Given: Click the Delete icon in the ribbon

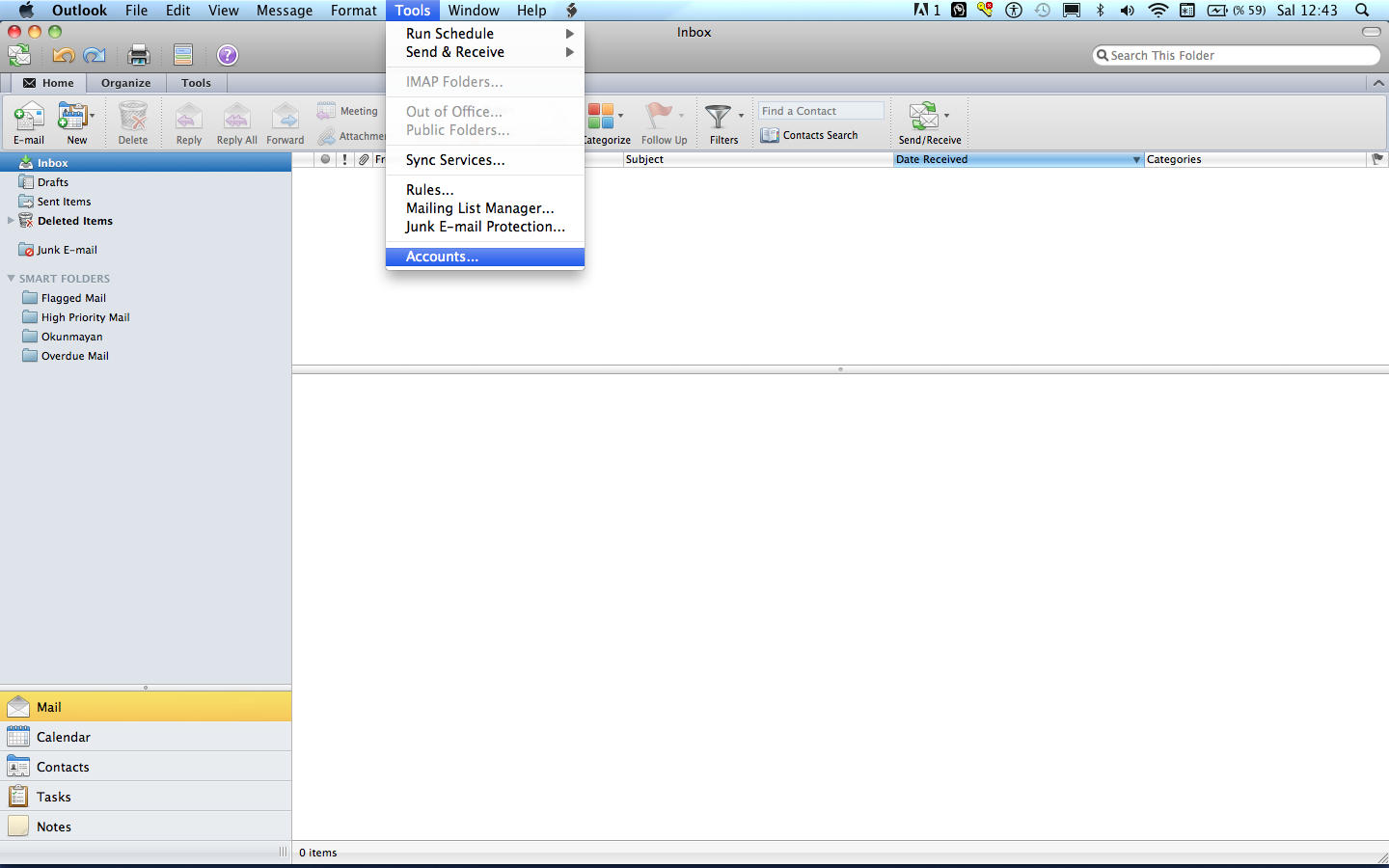Looking at the screenshot, I should point(133,120).
